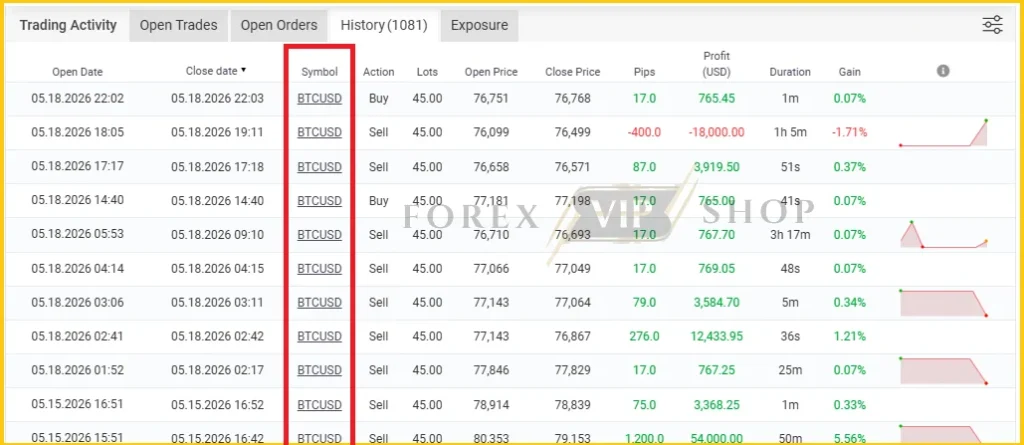Screen dimensions: 1024x445
Task: View chart thumbnail for the 3h 17m trade
Action: pos(944,235)
